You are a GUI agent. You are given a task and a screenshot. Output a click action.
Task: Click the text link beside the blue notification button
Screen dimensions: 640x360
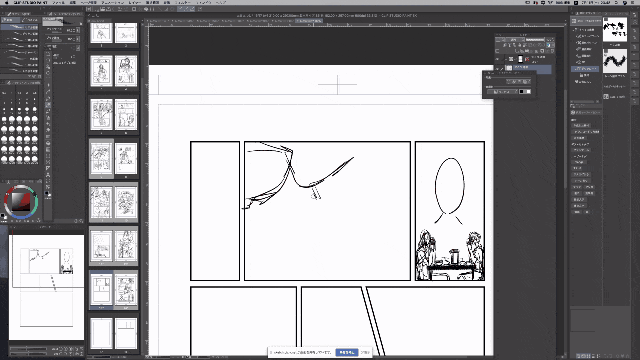(x=365, y=352)
